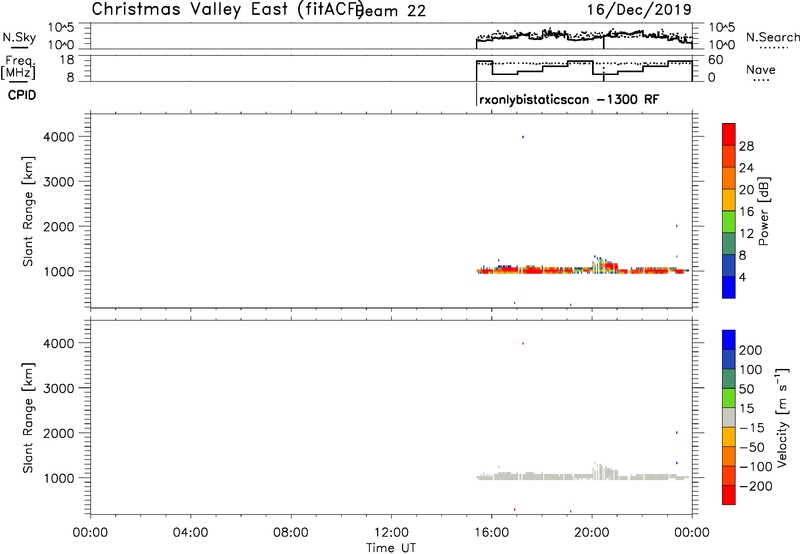Click the blue bottom segment of Power colorbar
The height and width of the screenshot is (554, 800).
coord(729,287)
